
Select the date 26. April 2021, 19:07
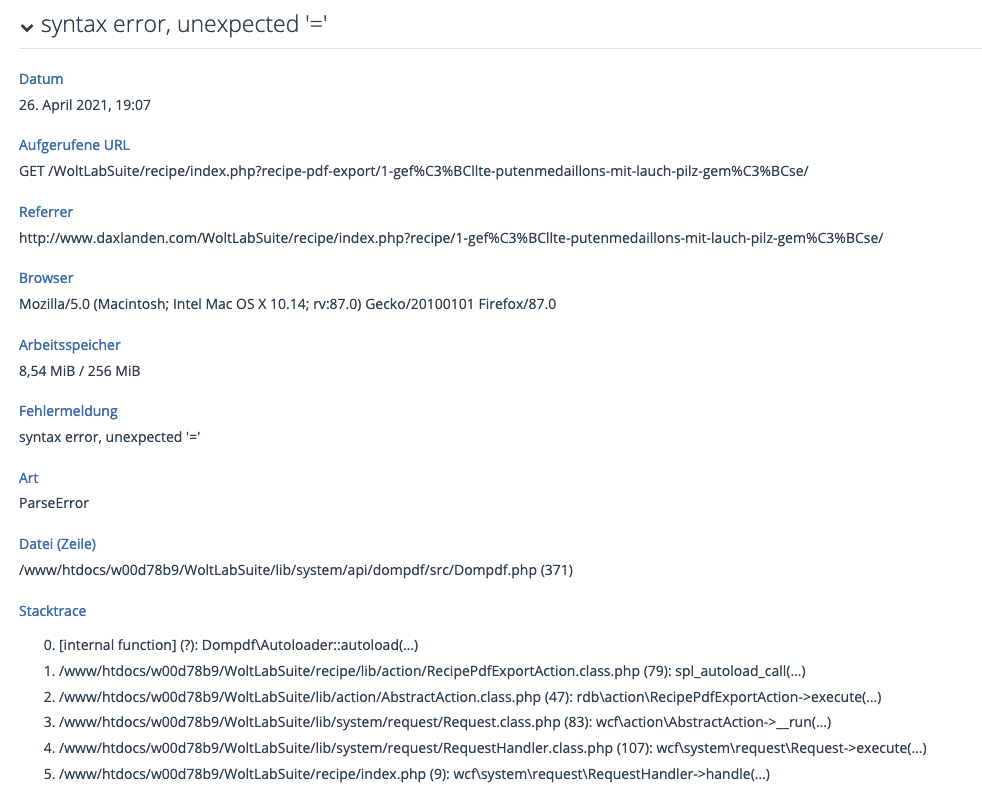tap(85, 104)
